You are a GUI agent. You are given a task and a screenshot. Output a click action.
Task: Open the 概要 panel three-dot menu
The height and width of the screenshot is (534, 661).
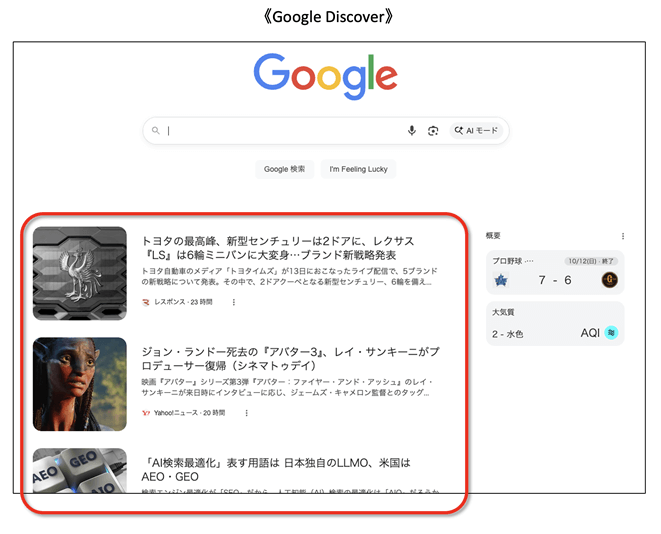pyautogui.click(x=622, y=236)
